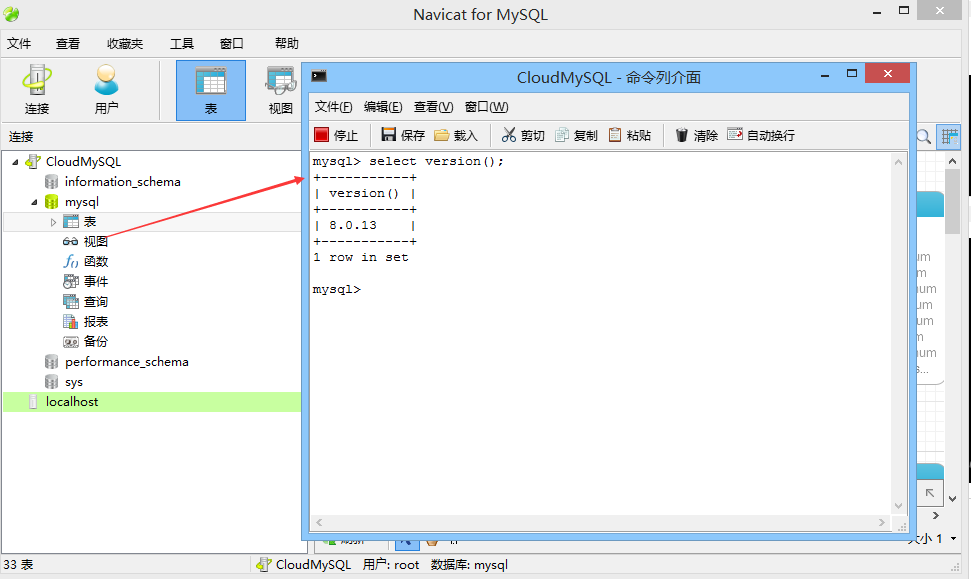Open the 查看 menu in the main window

tap(67, 43)
